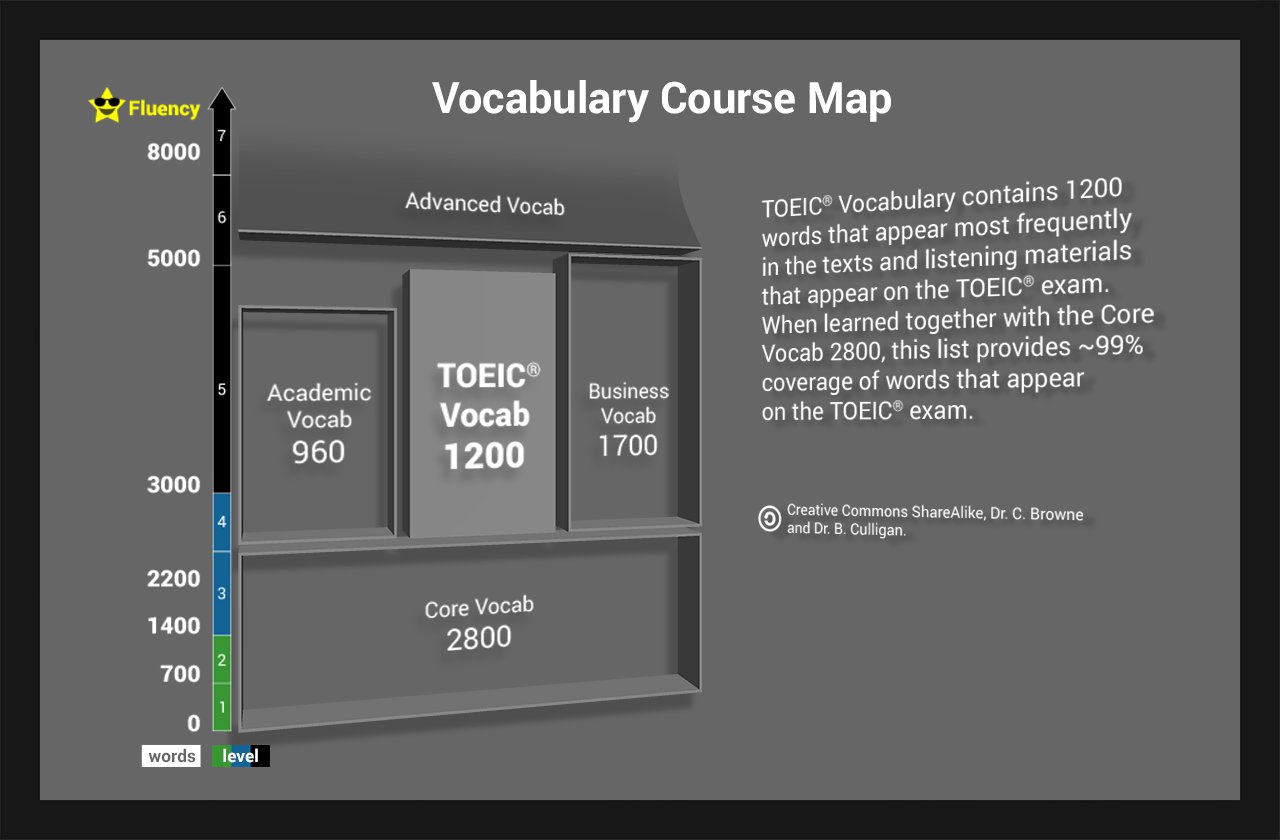Screen dimensions: 1280x840
Task: Open the Business Vocab 1700 block
Action: tap(634, 391)
